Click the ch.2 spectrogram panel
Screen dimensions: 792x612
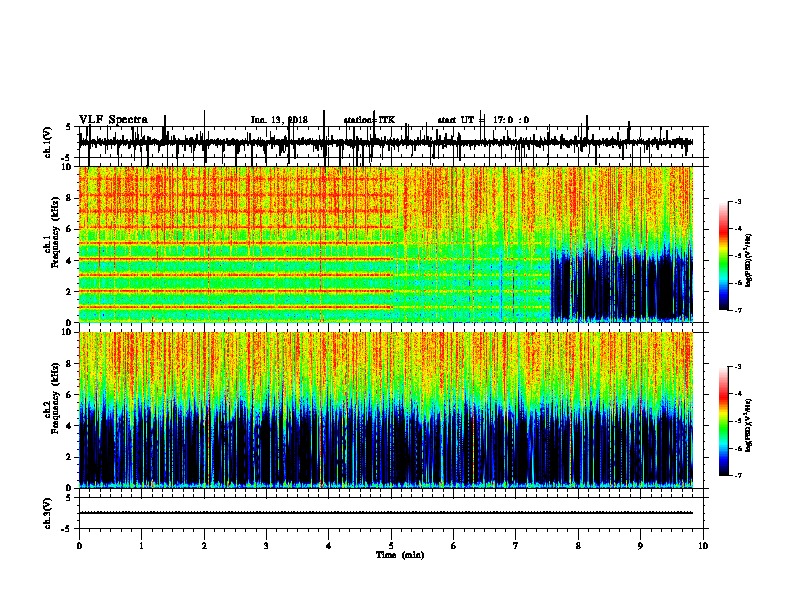(x=385, y=410)
